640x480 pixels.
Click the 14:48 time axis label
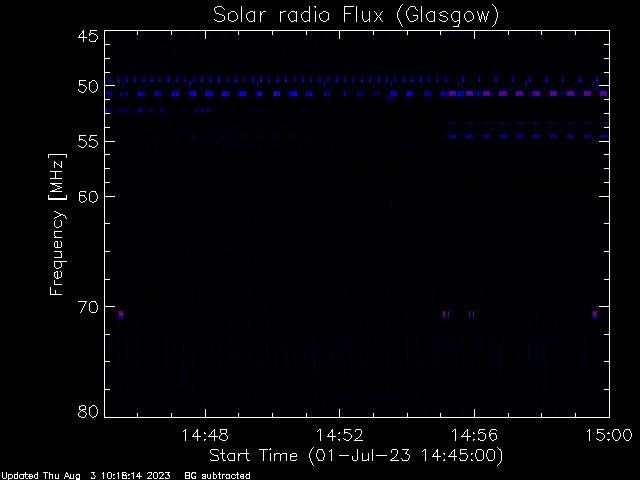point(205,435)
